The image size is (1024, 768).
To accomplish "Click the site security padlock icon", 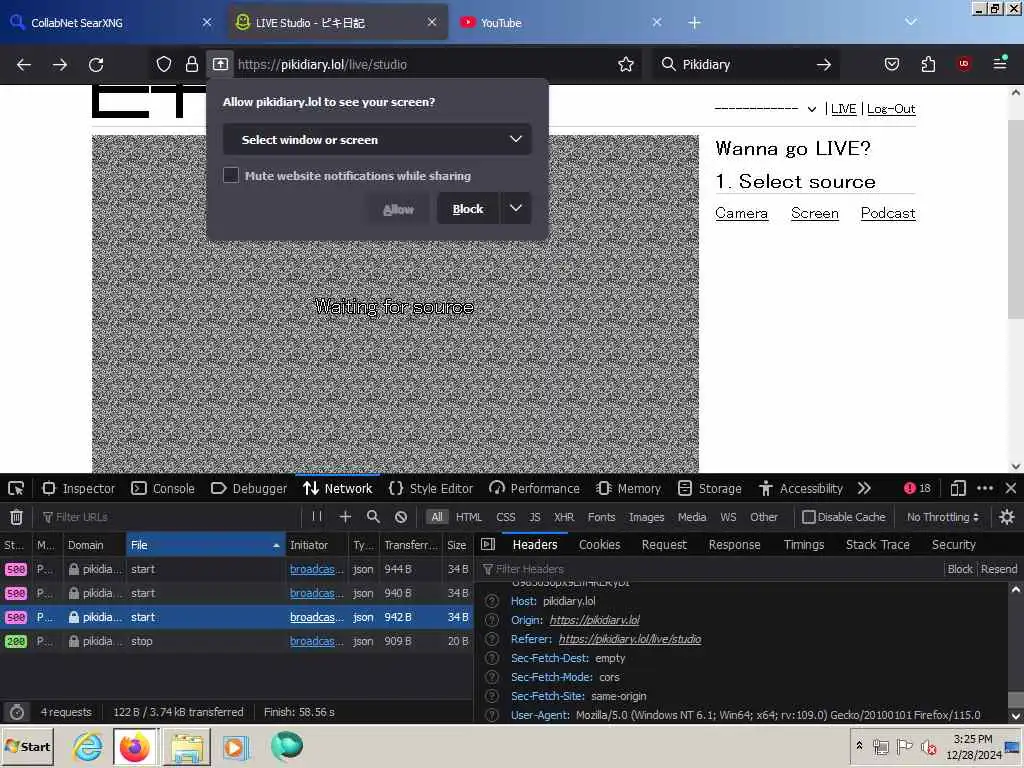I will [191, 64].
